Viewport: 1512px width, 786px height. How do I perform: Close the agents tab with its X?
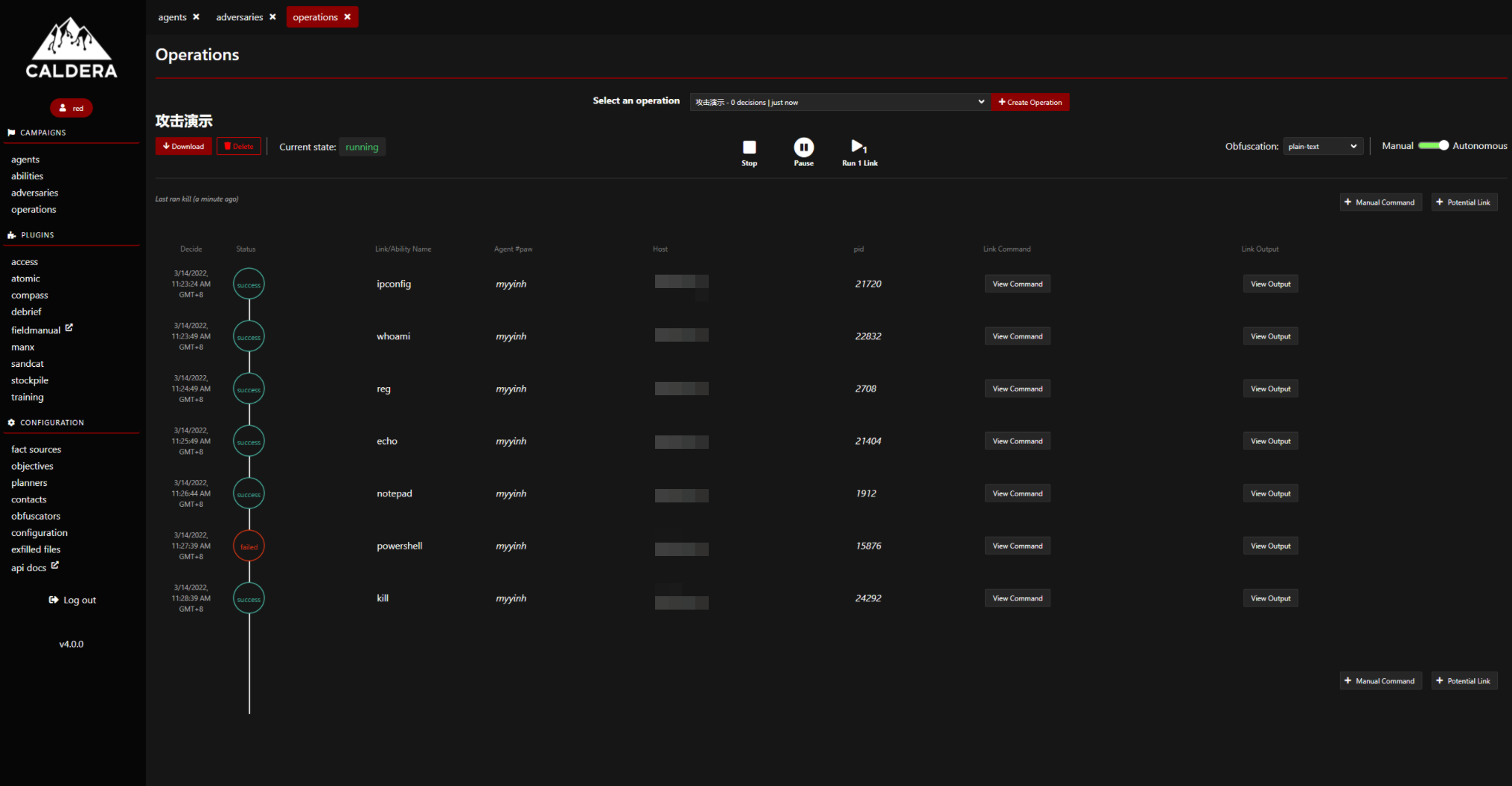coord(197,17)
